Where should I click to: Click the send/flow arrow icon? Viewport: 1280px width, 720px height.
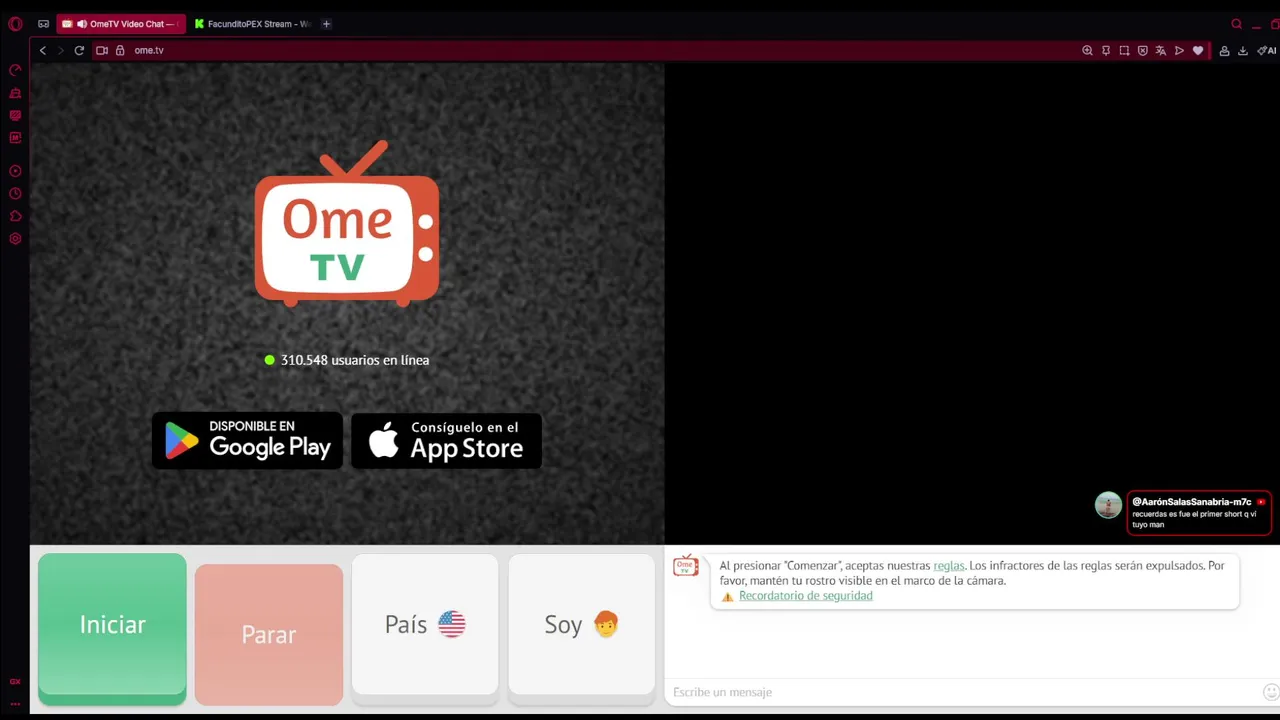(x=1179, y=50)
